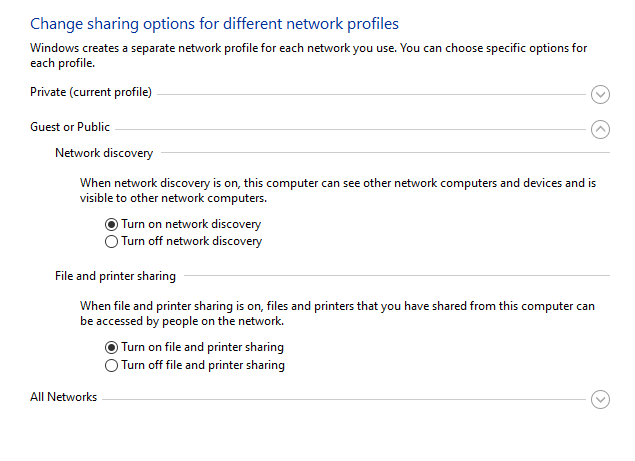The height and width of the screenshot is (461, 635).
Task: Collapse the Guest or Public chevron
Action: click(x=600, y=130)
